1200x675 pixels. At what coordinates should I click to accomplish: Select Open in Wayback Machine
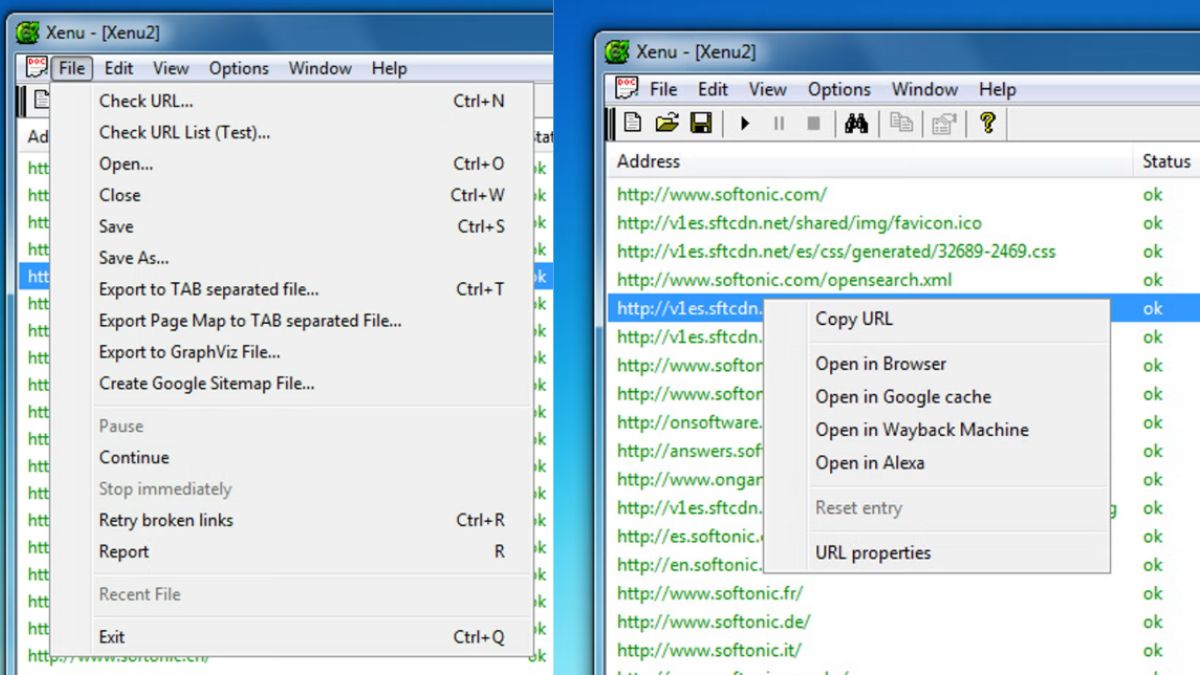[937, 430]
